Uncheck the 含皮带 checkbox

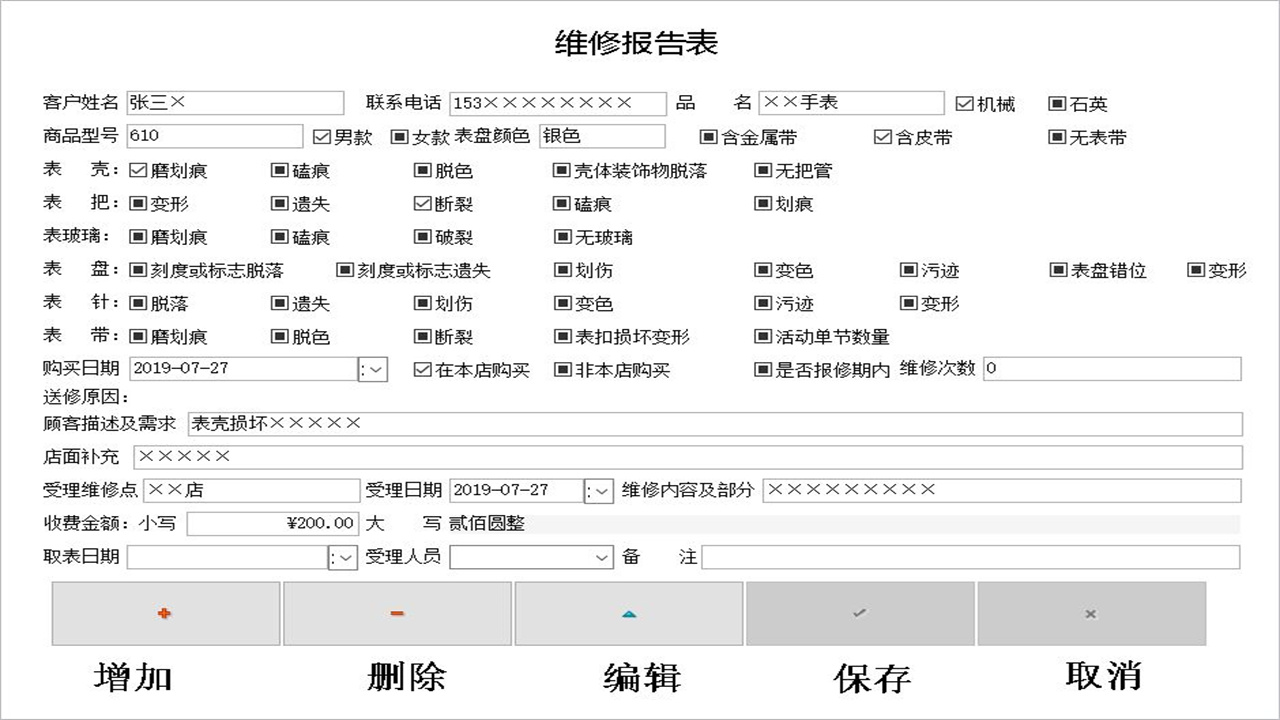(882, 137)
